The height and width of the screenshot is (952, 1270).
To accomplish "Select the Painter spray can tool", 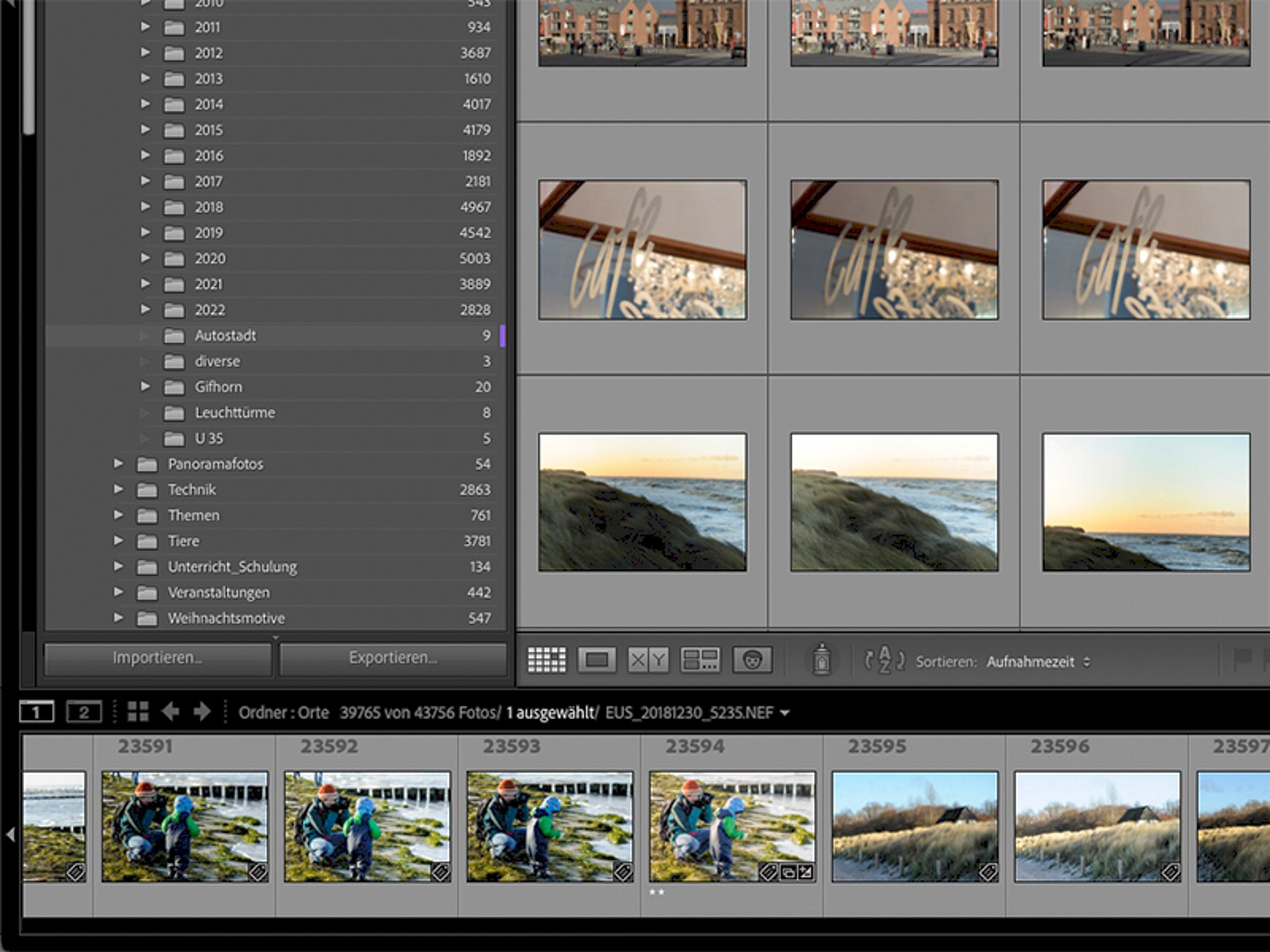I will click(821, 659).
